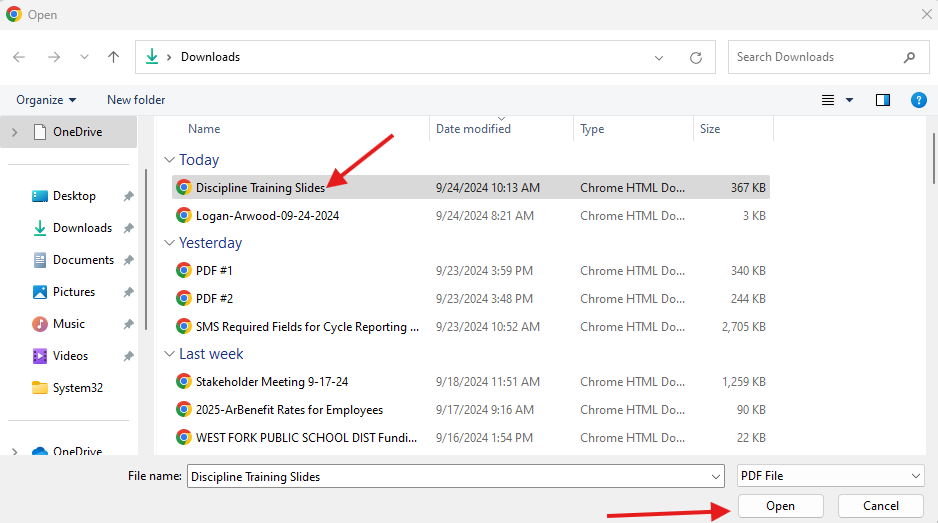Collapse the Today group
The image size is (938, 523).
pos(169,160)
